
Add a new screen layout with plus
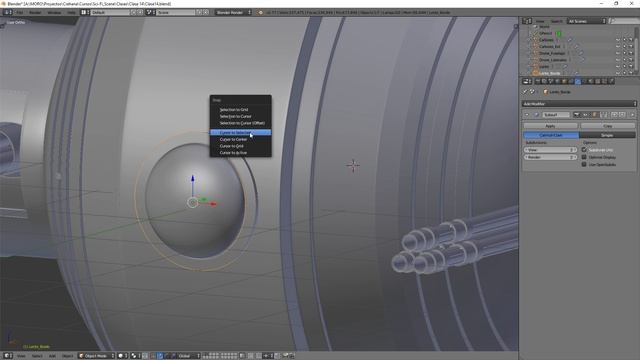coord(133,13)
